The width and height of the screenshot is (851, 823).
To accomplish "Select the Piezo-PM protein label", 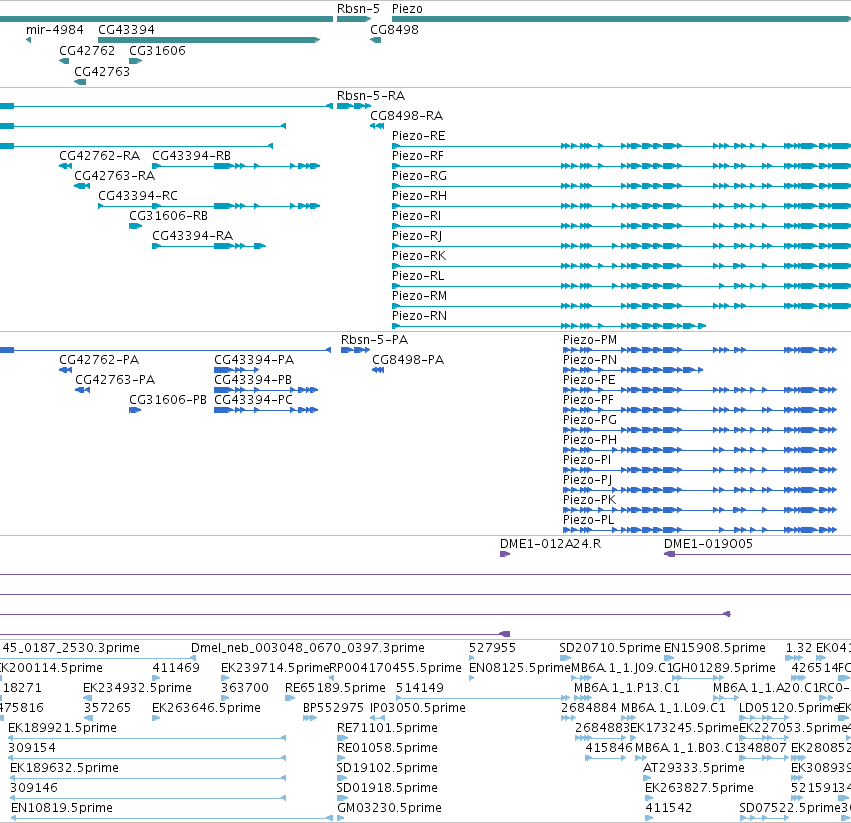I will [590, 340].
